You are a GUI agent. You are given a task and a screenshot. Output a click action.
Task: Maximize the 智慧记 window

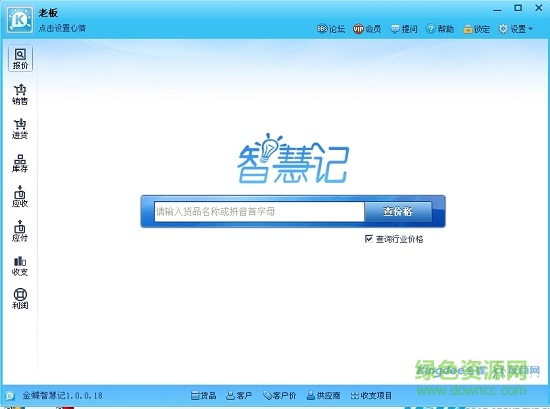(x=518, y=8)
